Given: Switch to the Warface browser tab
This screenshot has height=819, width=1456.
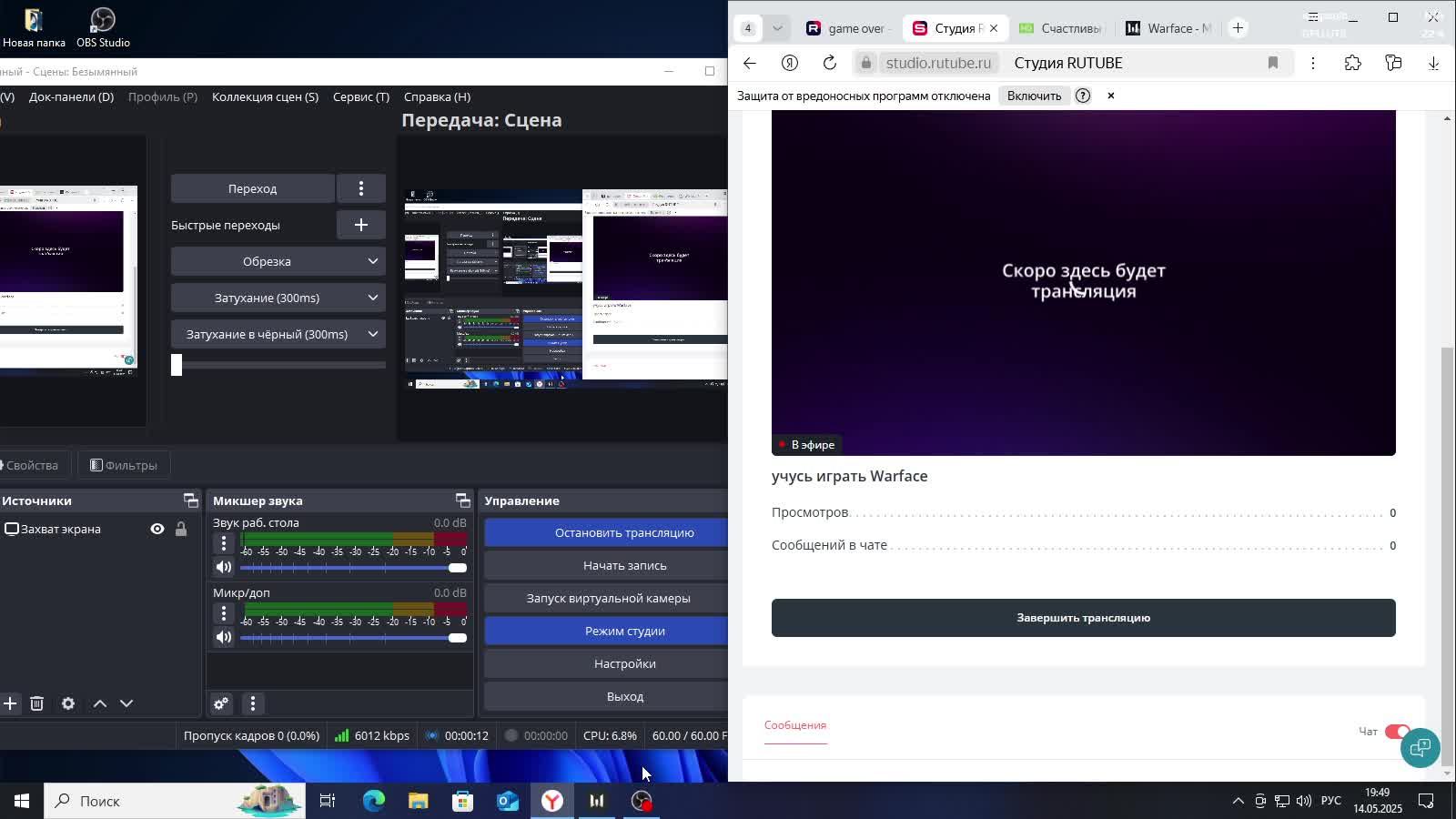Looking at the screenshot, I should point(1168,28).
